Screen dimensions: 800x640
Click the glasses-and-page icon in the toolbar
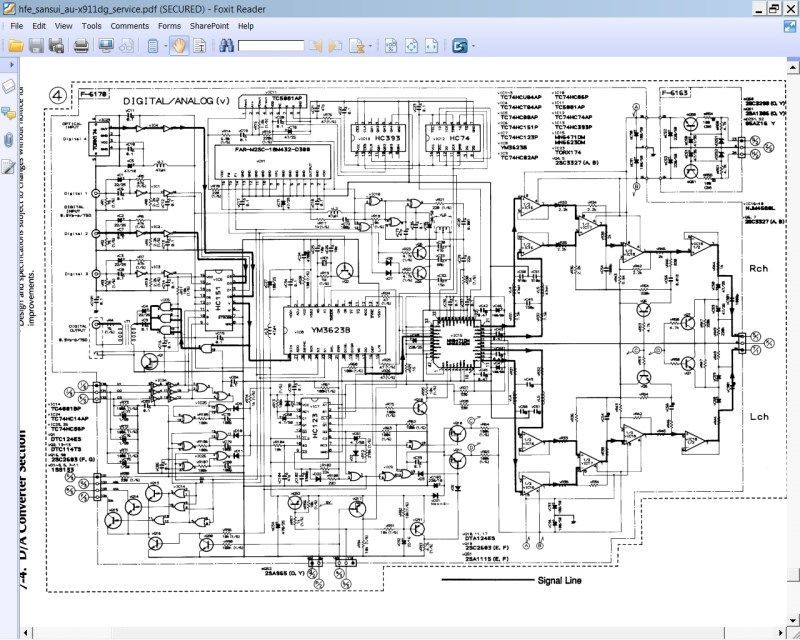point(126,46)
